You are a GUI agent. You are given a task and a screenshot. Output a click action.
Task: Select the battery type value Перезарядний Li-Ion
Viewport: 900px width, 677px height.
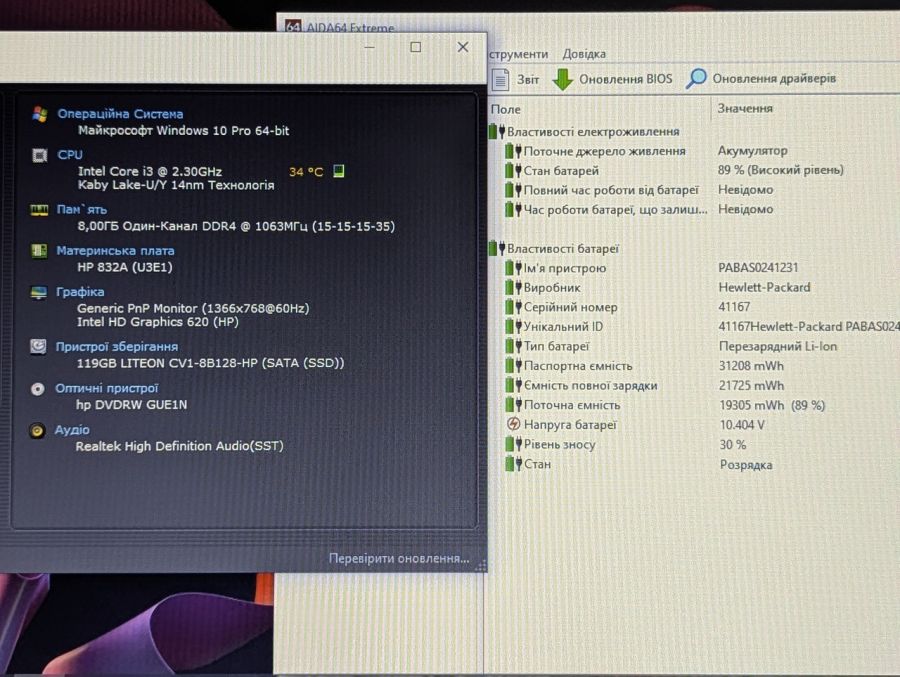(x=778, y=346)
